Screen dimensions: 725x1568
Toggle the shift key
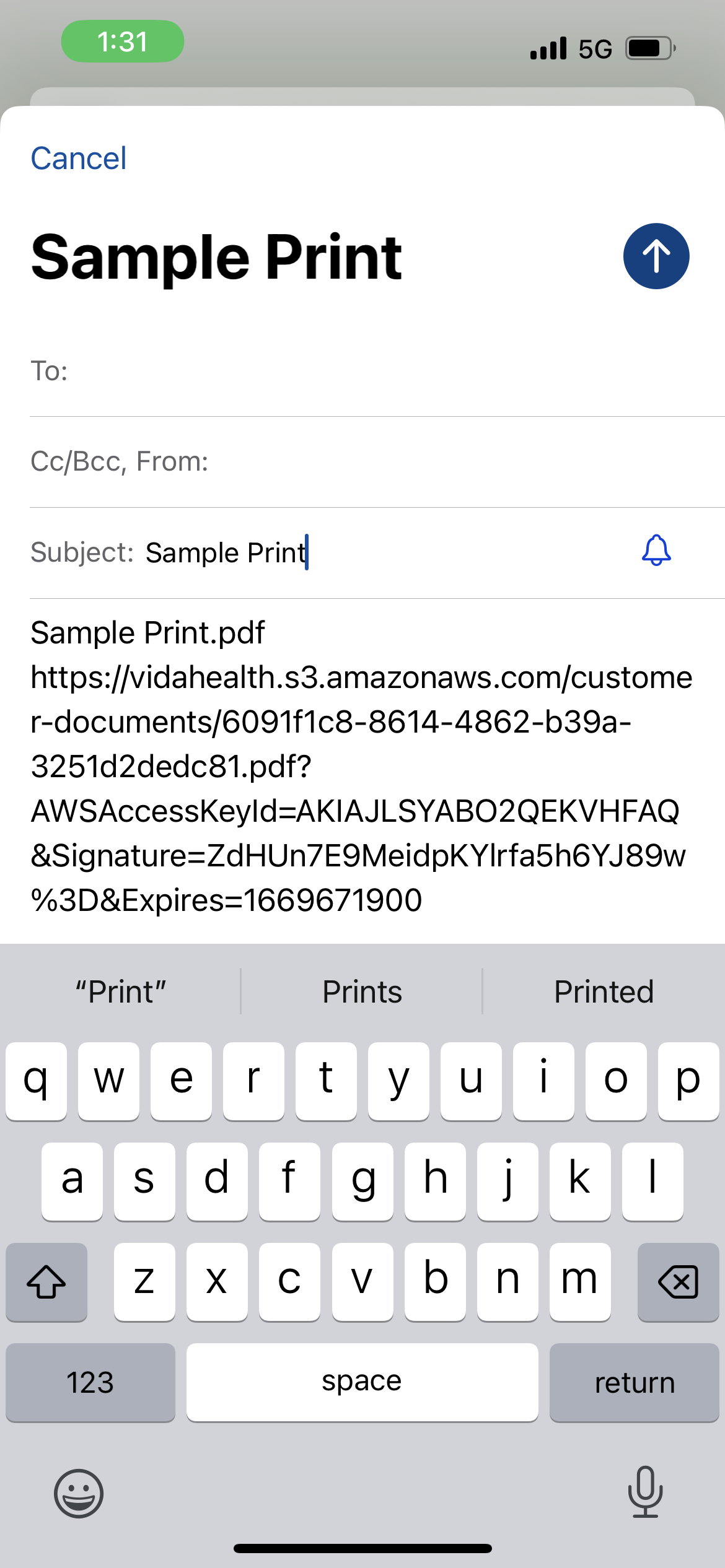[46, 1281]
